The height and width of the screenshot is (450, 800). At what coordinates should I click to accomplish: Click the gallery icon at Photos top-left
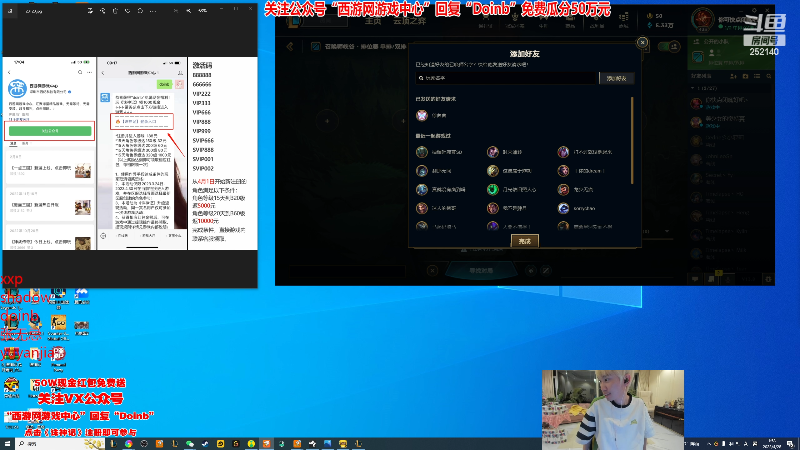[x=10, y=11]
